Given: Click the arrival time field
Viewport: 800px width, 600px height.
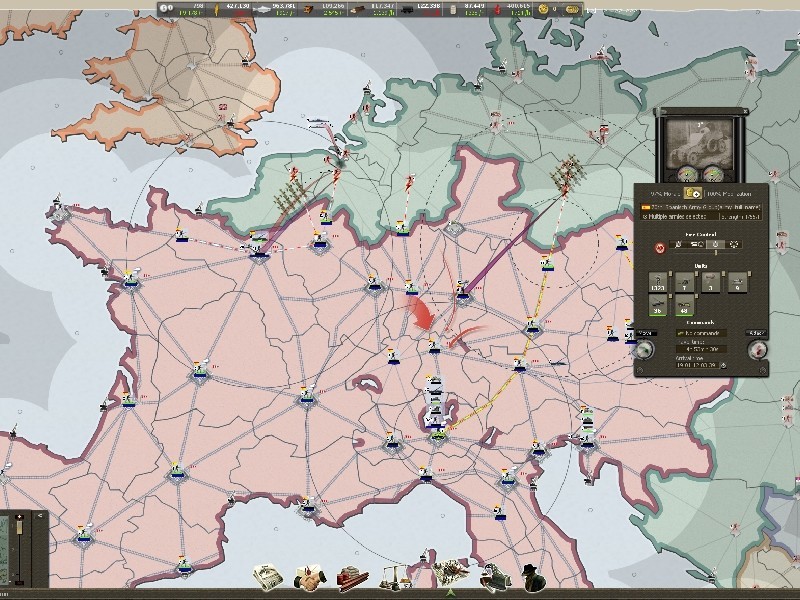Looking at the screenshot, I should 697,365.
